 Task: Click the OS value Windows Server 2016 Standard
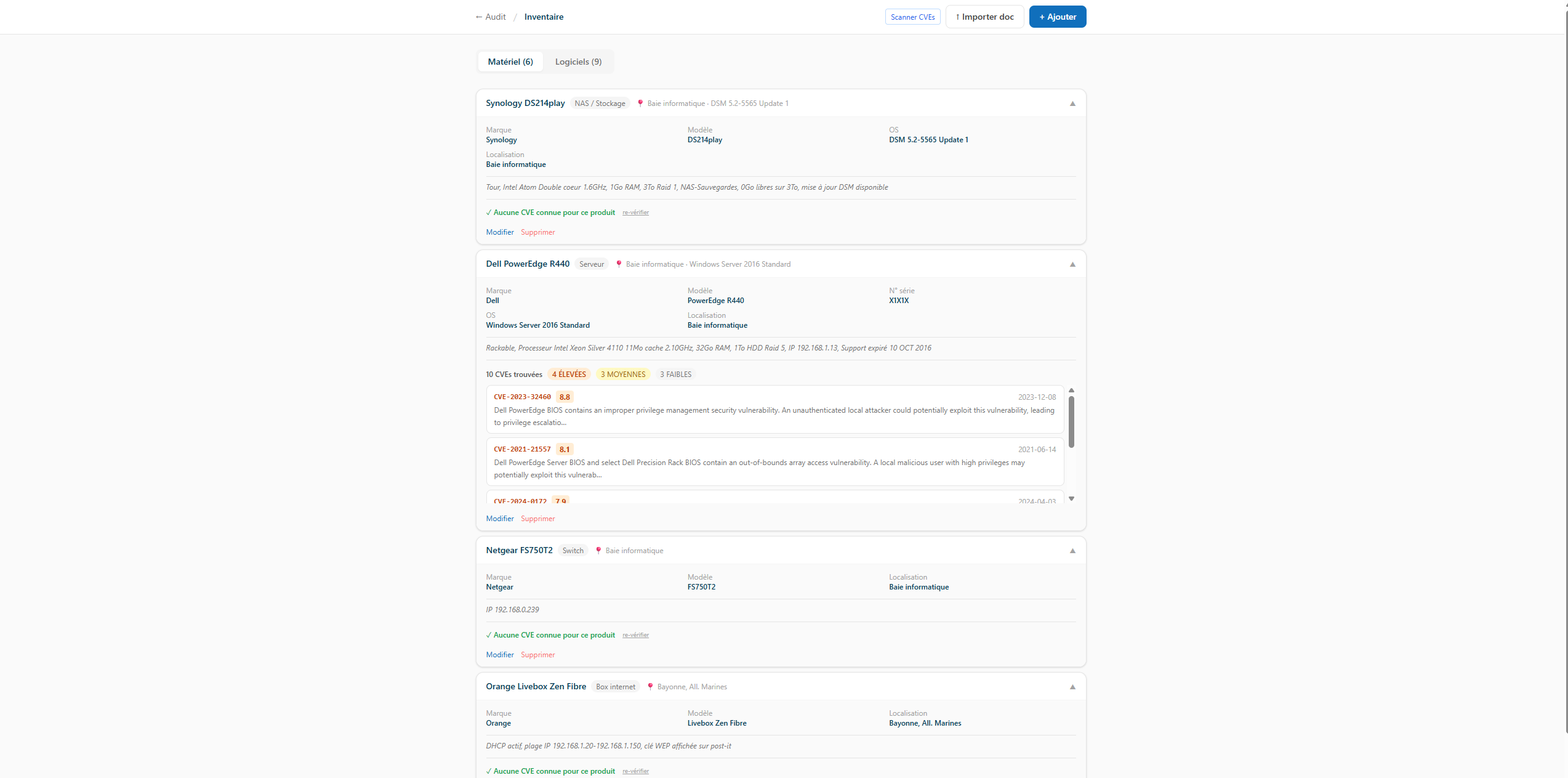click(x=537, y=325)
